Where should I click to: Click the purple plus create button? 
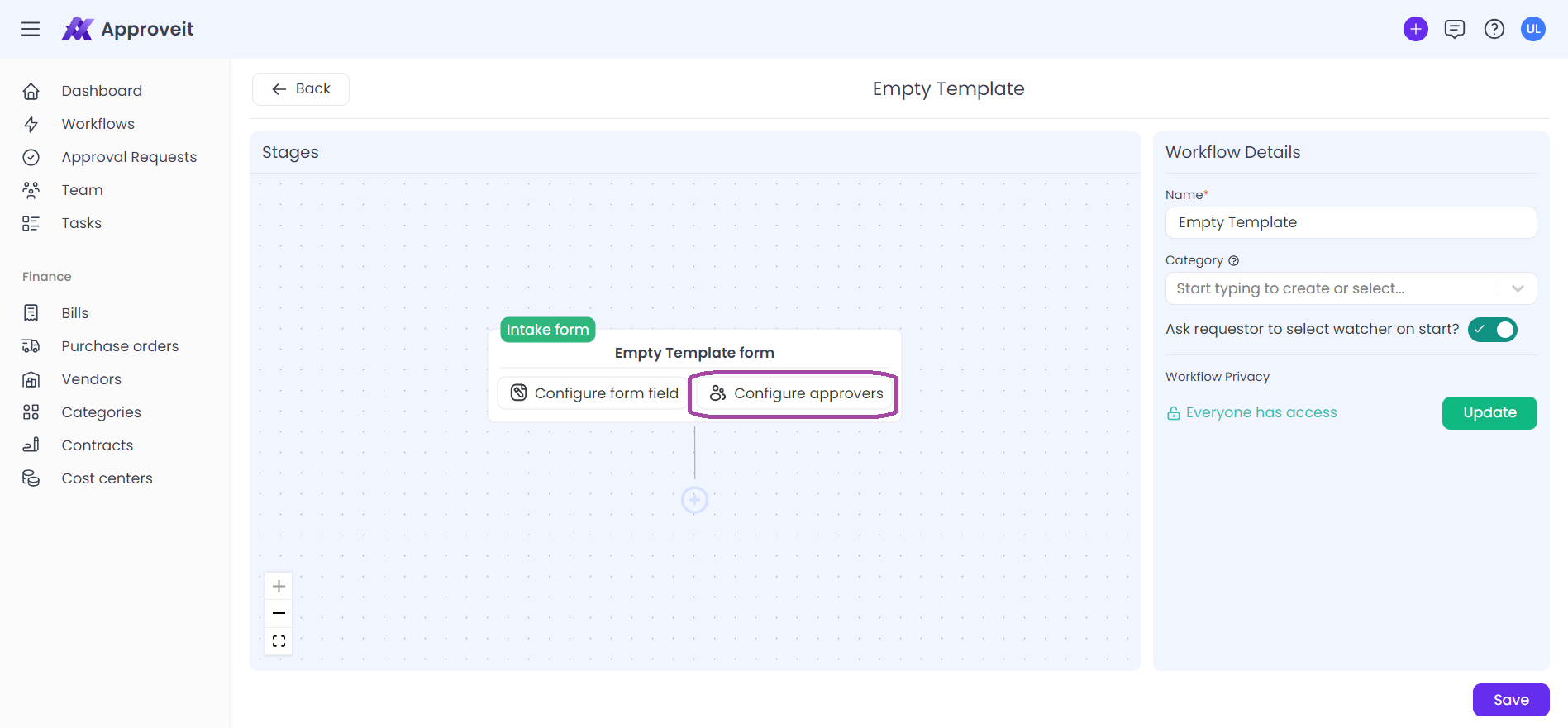[1416, 29]
